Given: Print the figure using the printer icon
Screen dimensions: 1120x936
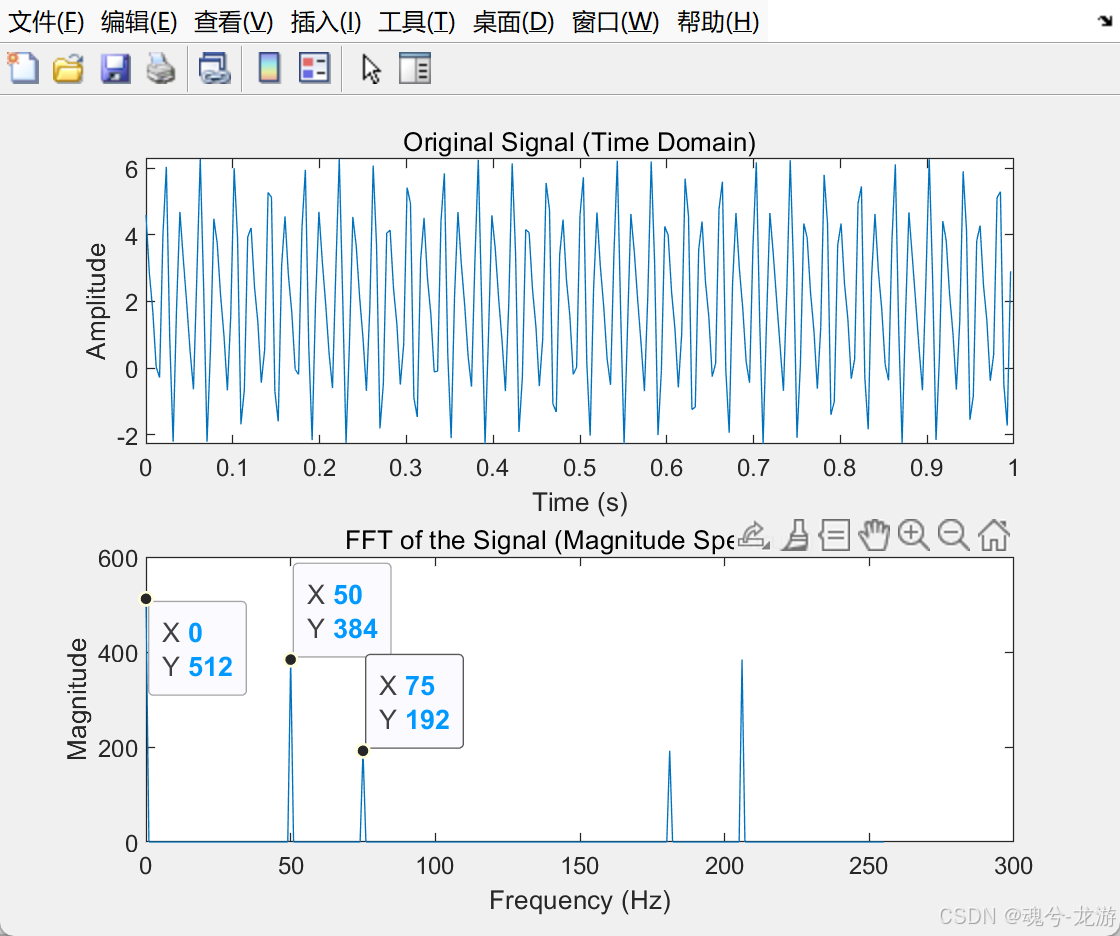Looking at the screenshot, I should point(161,69).
